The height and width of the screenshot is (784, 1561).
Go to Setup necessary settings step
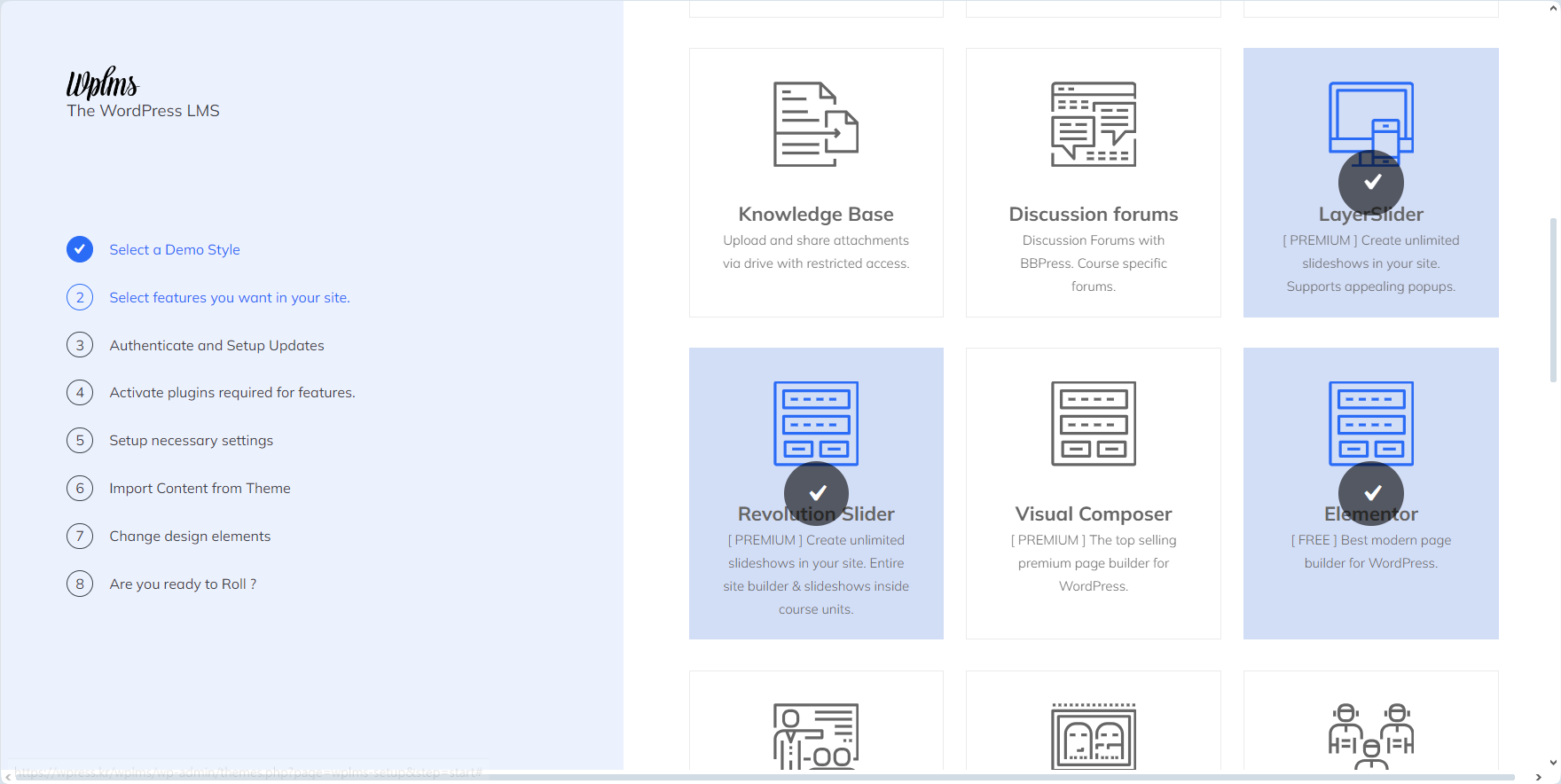point(191,440)
